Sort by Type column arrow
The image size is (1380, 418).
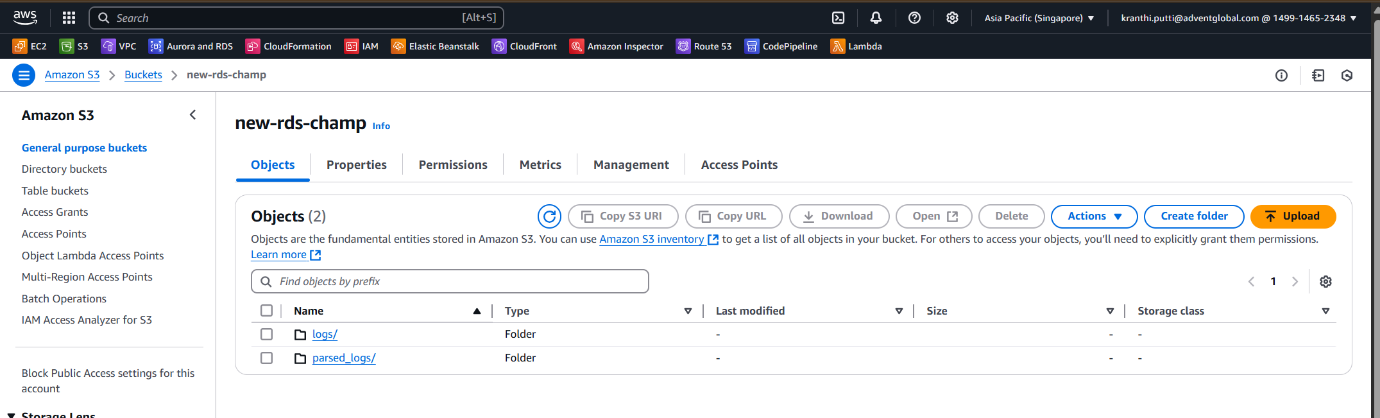pyautogui.click(x=688, y=311)
